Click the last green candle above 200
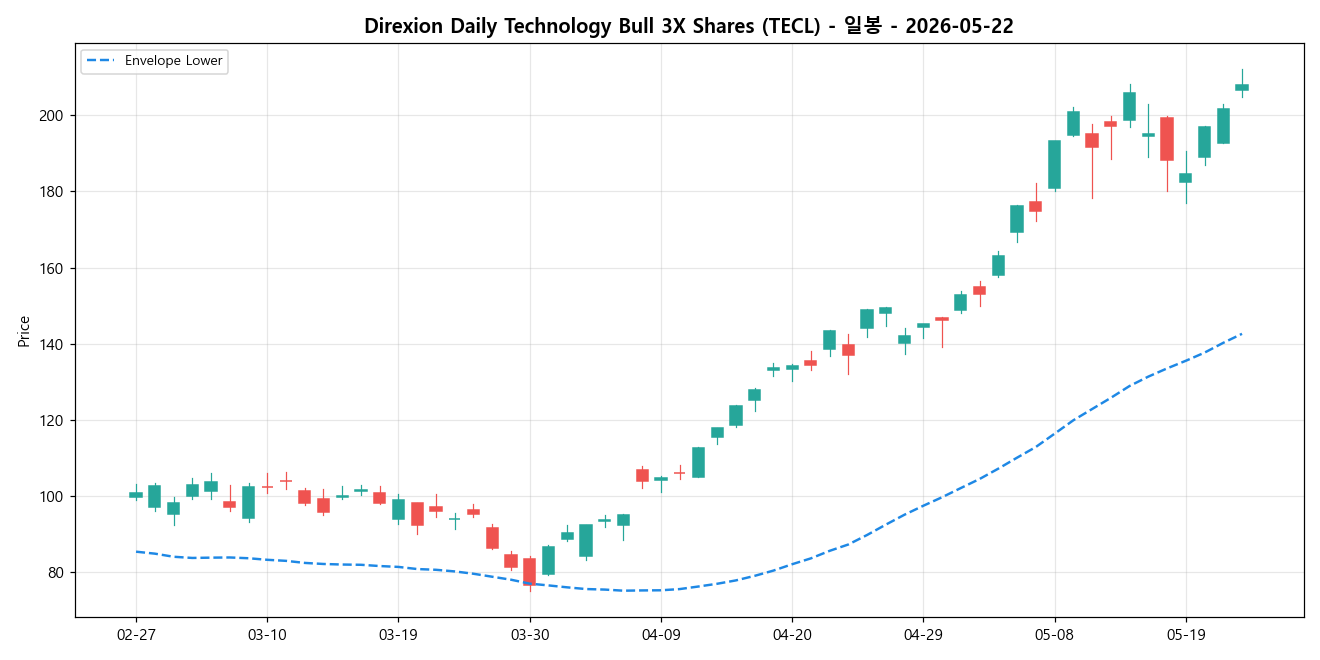 [1242, 87]
